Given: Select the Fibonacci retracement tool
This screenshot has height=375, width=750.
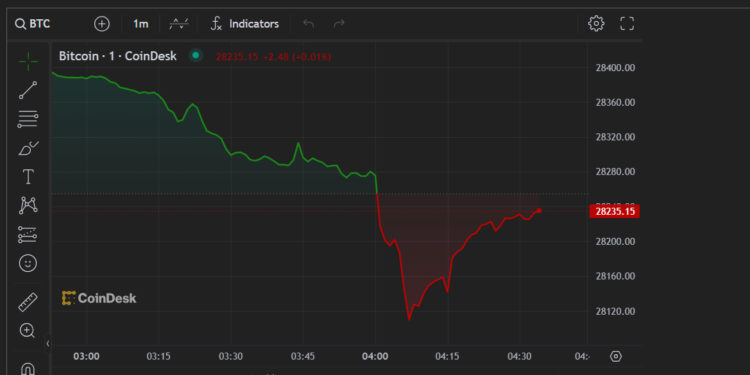Looking at the screenshot, I should [28, 119].
